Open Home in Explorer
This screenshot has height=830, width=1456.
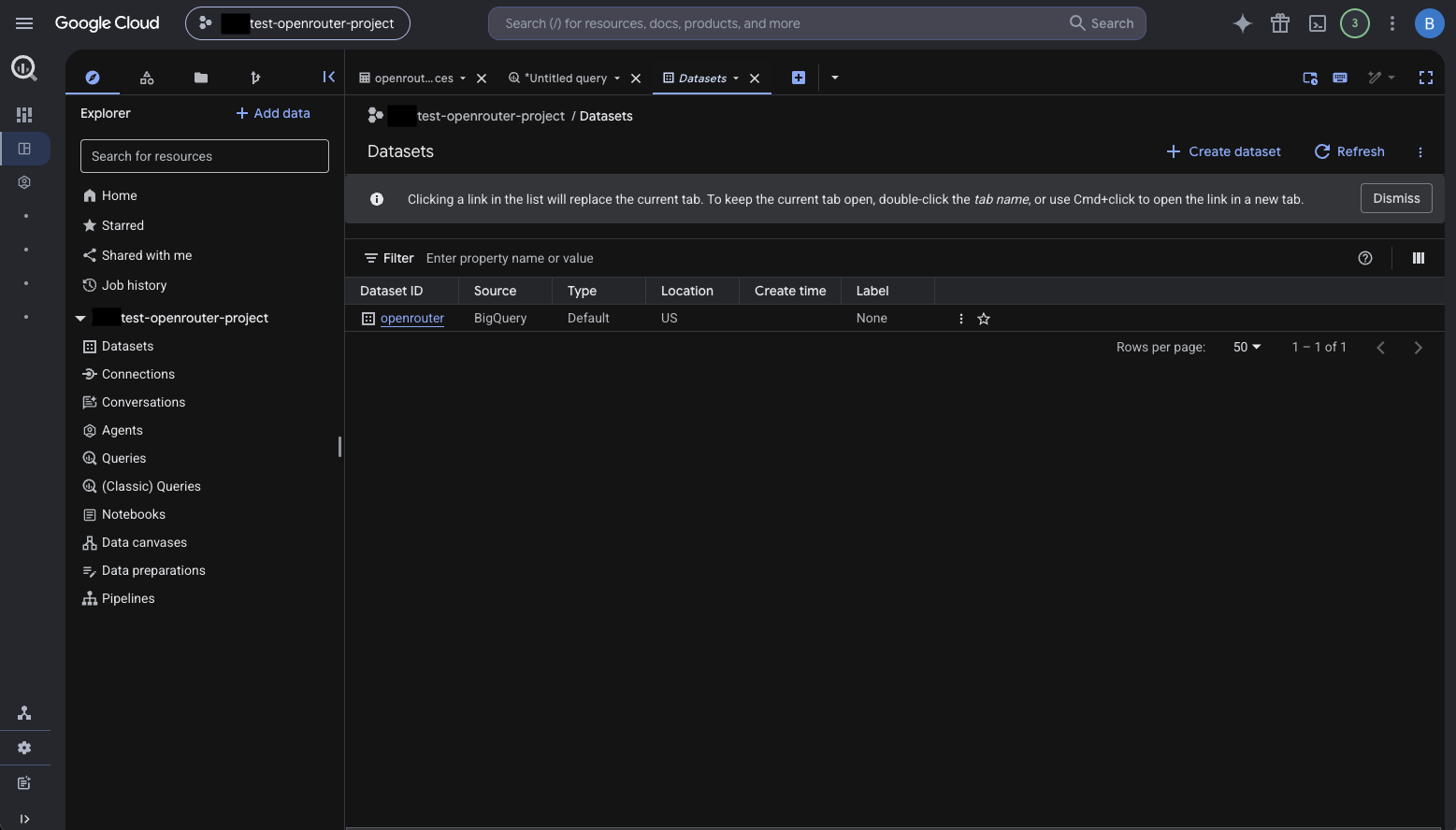[119, 195]
